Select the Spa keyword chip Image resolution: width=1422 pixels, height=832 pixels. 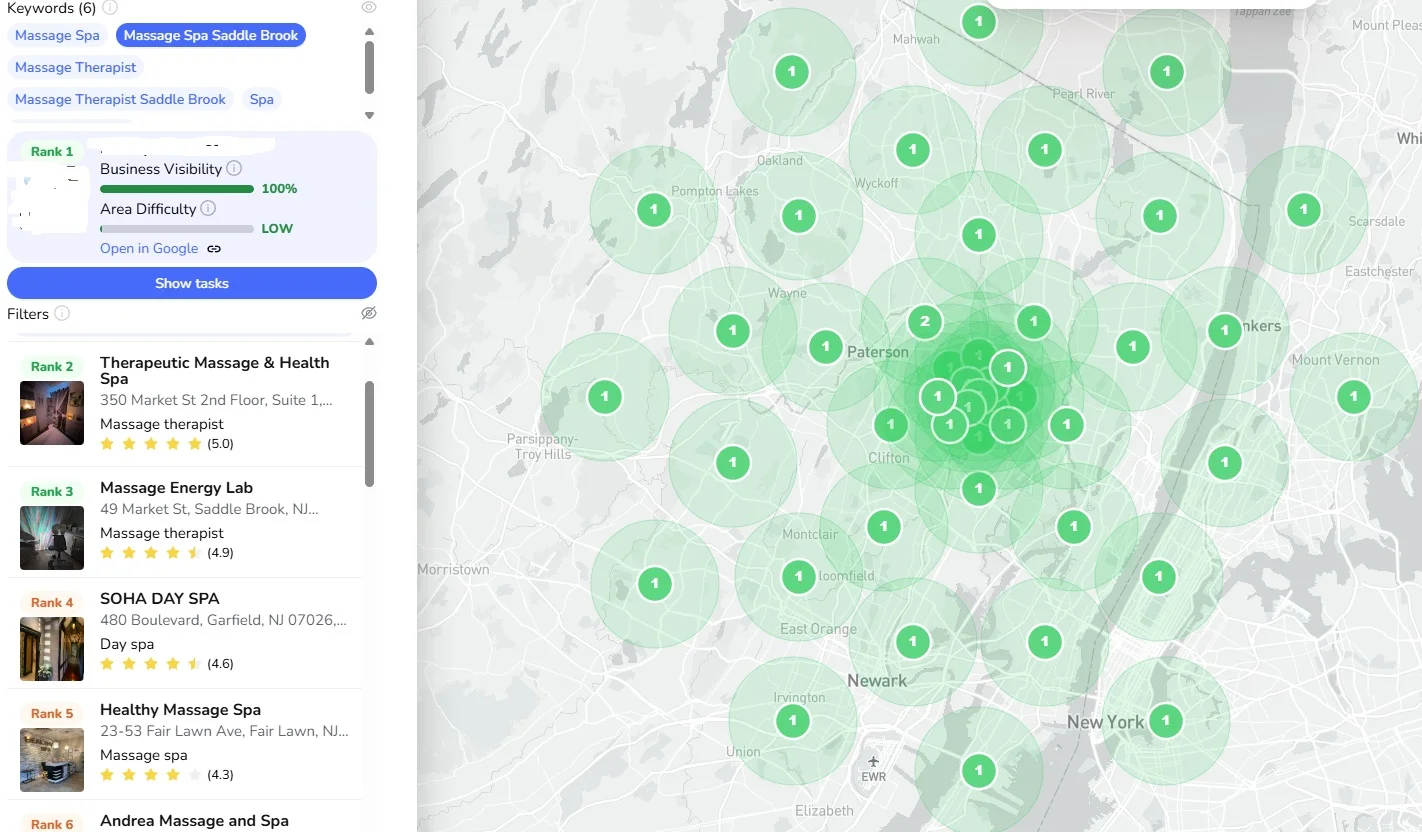pyautogui.click(x=261, y=99)
